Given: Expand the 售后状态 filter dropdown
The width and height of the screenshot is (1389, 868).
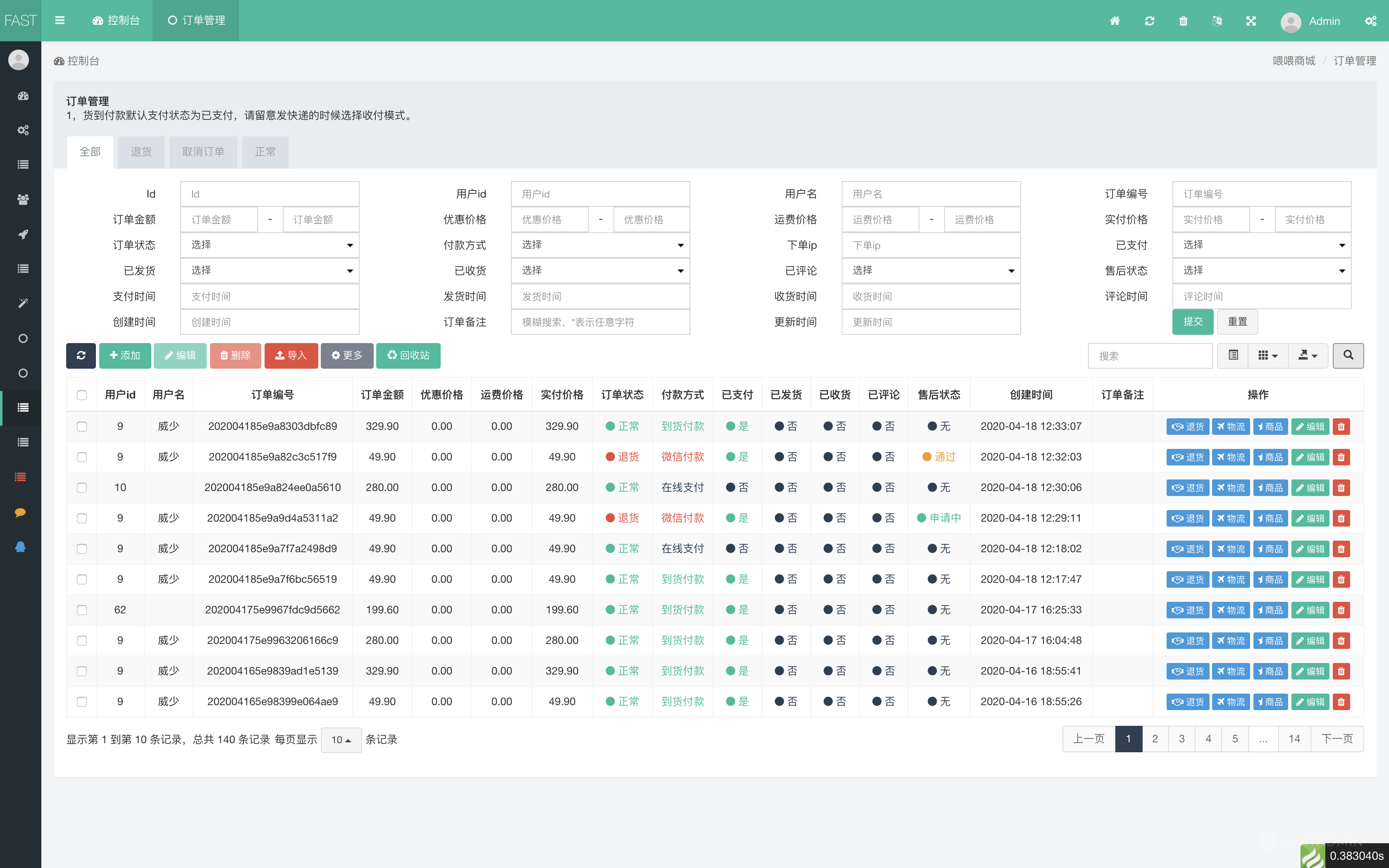Looking at the screenshot, I should click(x=1262, y=270).
